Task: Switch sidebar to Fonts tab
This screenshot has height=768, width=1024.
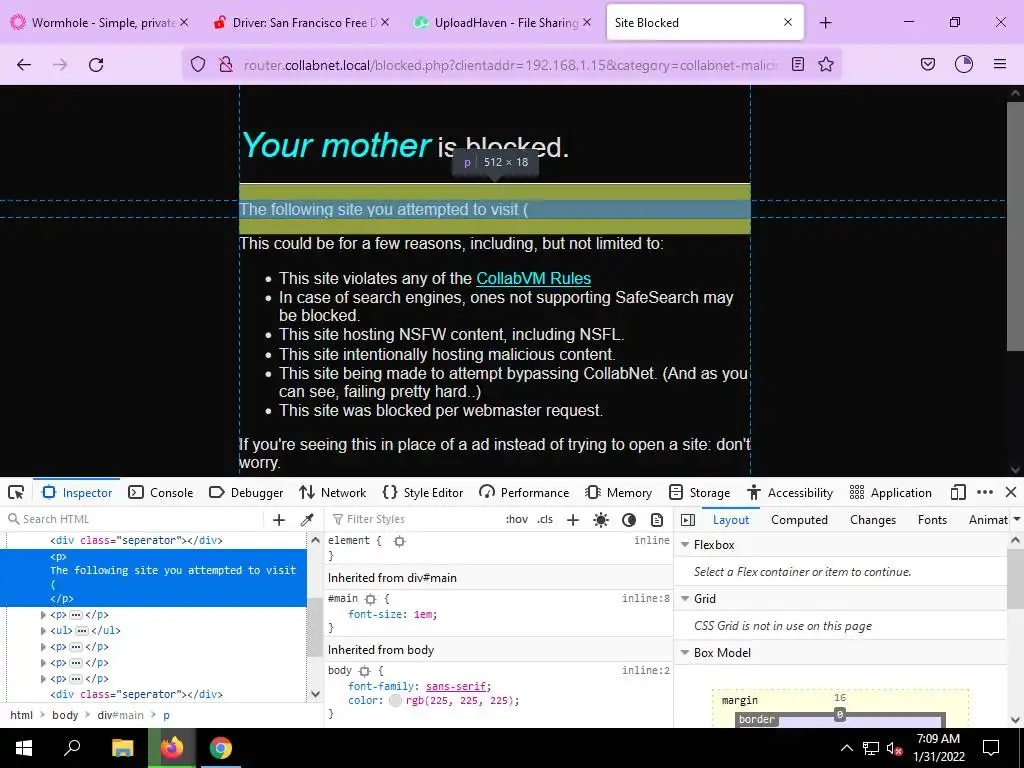Action: (932, 519)
